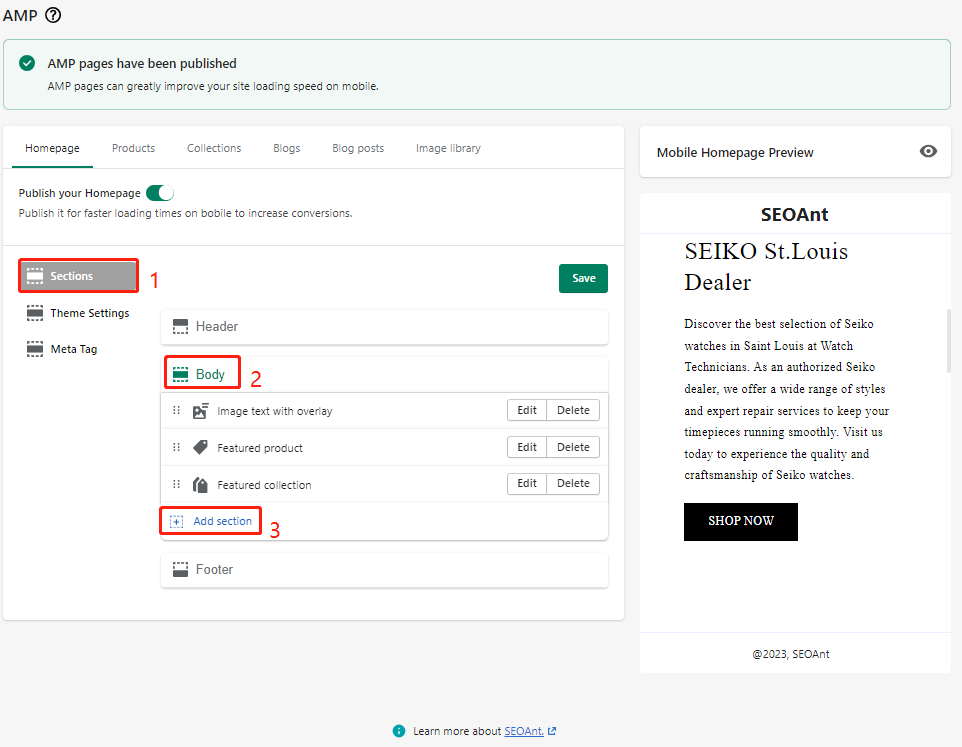The width and height of the screenshot is (962, 747).
Task: Click drag handle of Image text with overlay
Action: [x=177, y=410]
